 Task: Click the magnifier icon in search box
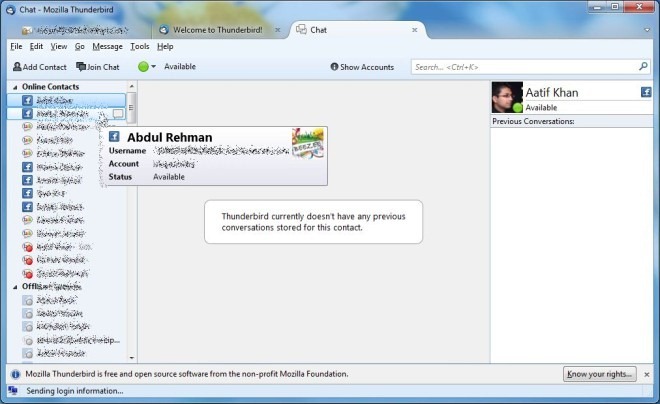tap(643, 66)
